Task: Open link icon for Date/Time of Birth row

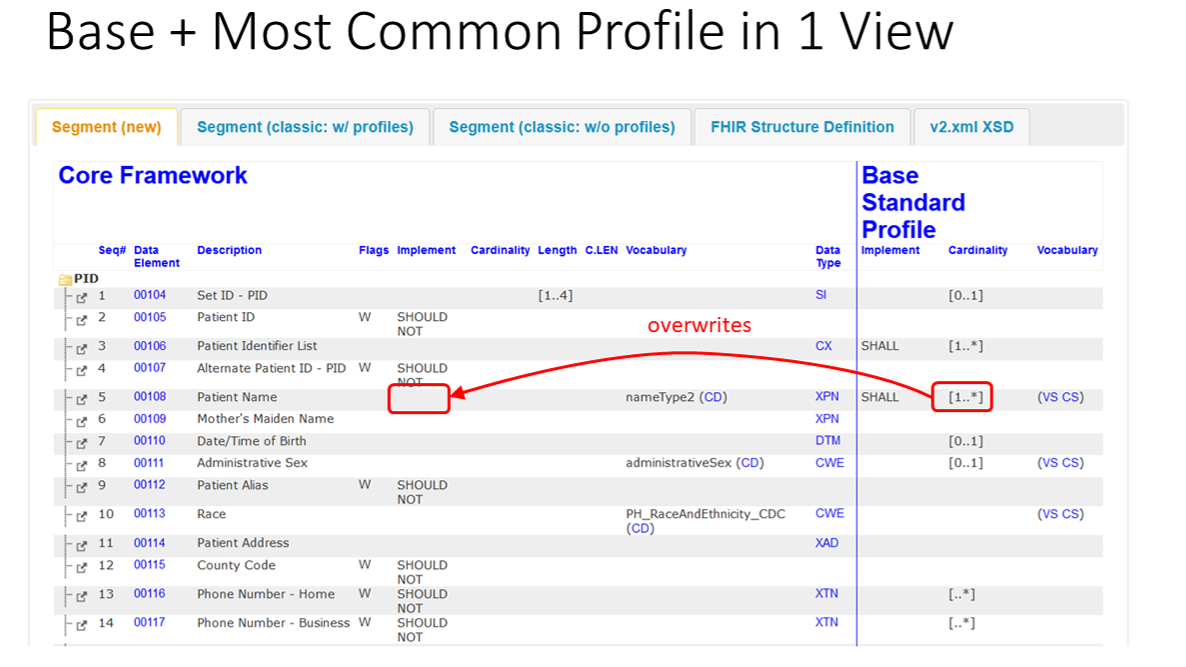Action: click(x=82, y=442)
